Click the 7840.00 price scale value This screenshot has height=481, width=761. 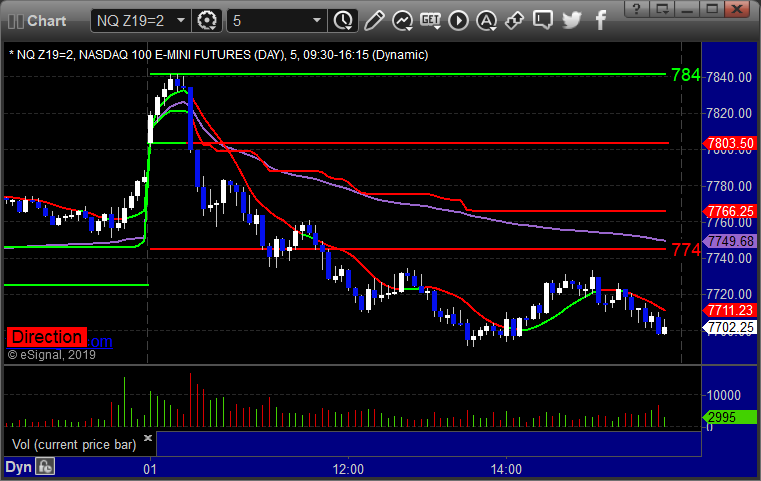[x=729, y=77]
